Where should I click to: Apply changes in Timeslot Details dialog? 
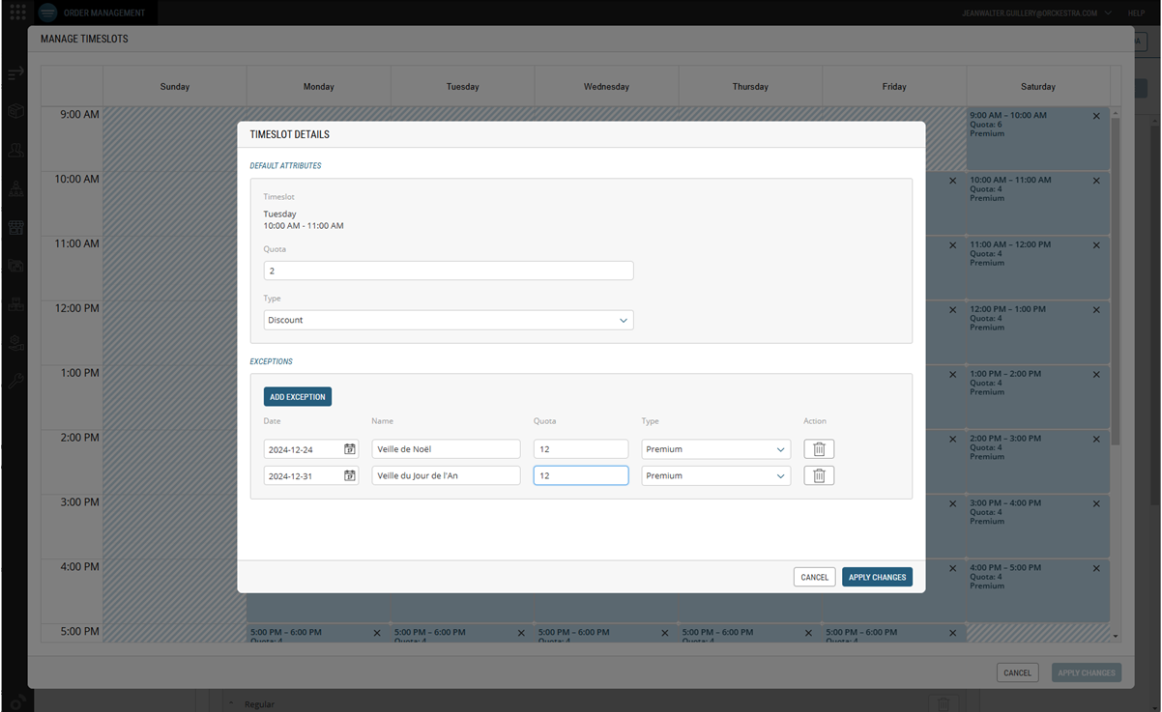(876, 577)
